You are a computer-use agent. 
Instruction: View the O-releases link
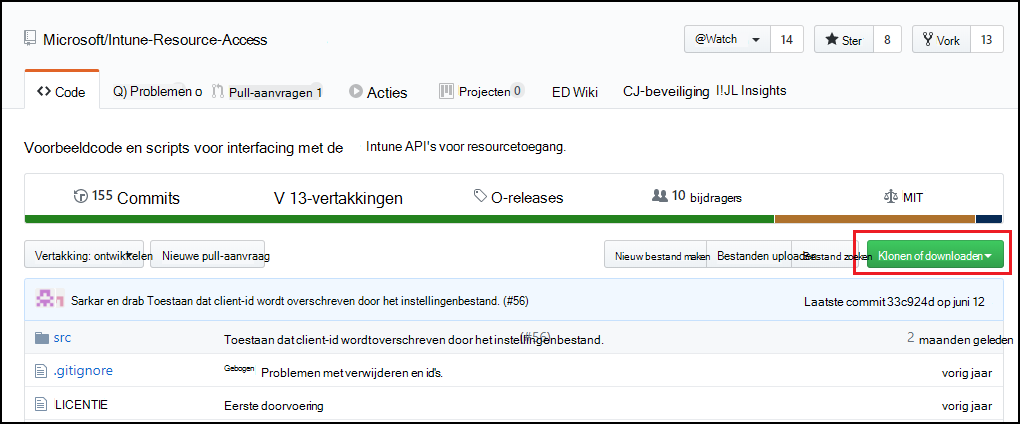(x=518, y=197)
